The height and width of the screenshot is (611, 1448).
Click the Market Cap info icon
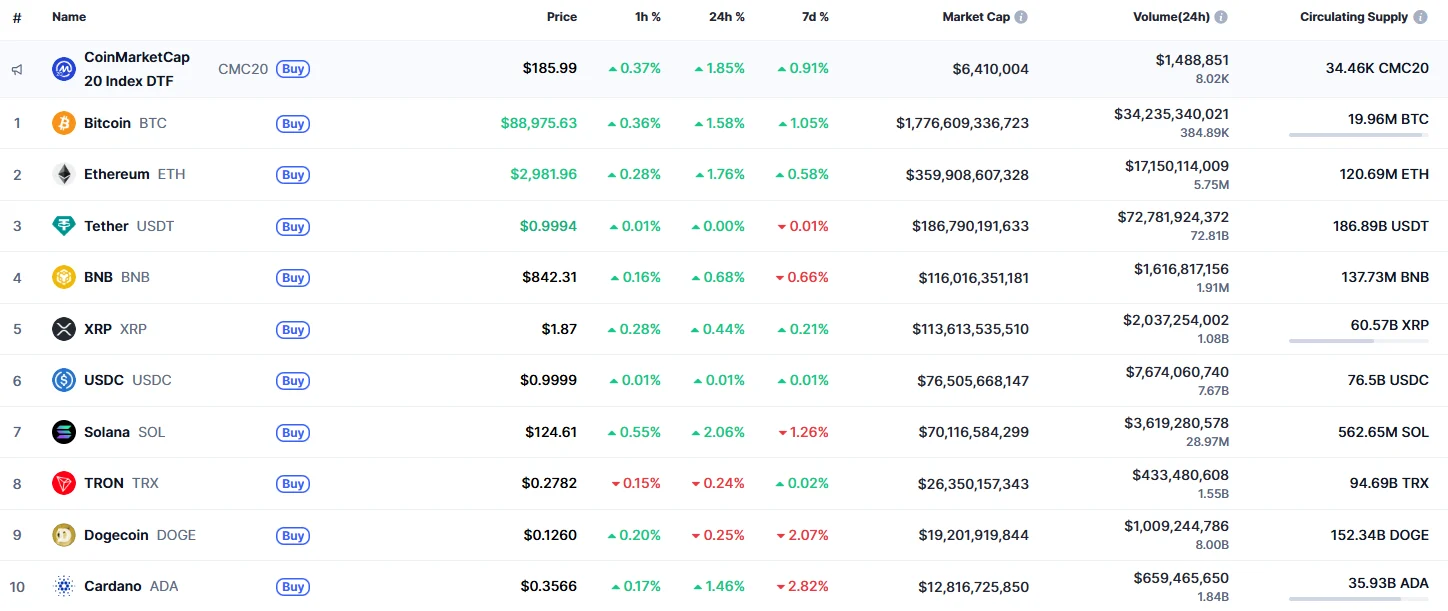coord(1021,17)
